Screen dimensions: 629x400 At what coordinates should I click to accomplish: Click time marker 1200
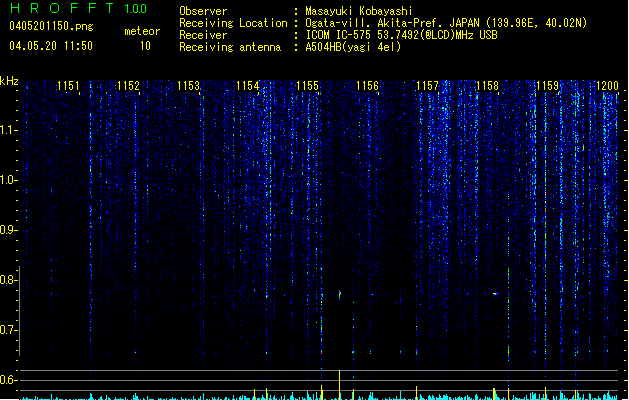(x=607, y=85)
